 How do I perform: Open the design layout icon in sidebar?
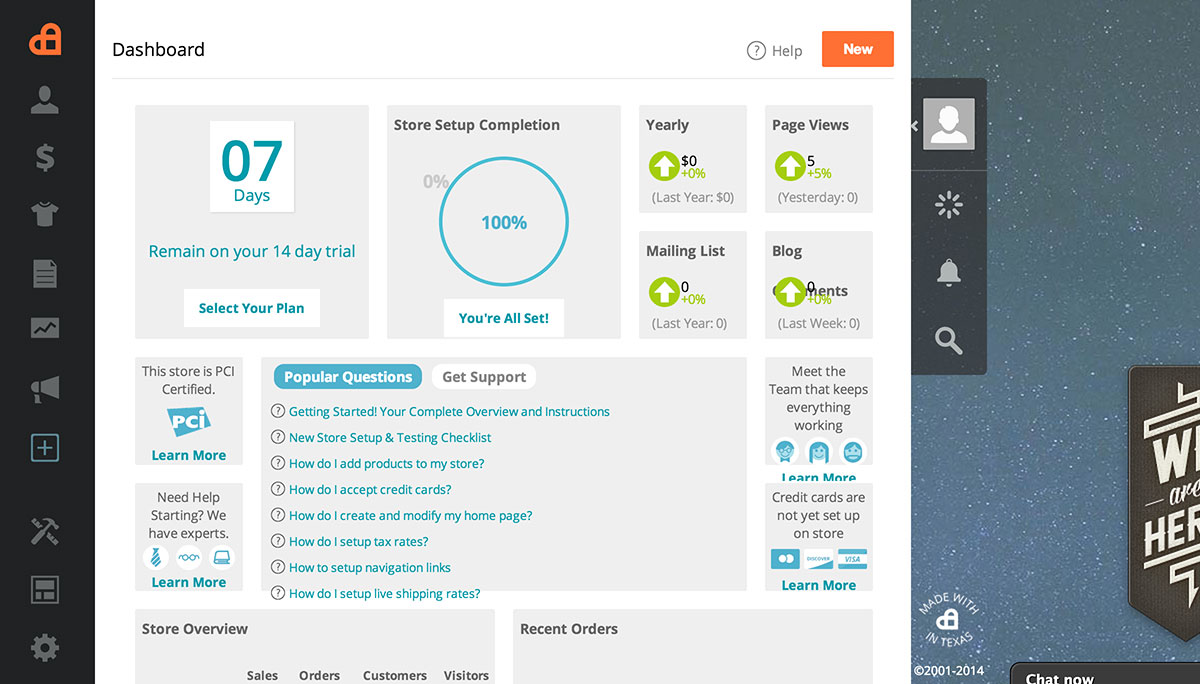tap(45, 590)
